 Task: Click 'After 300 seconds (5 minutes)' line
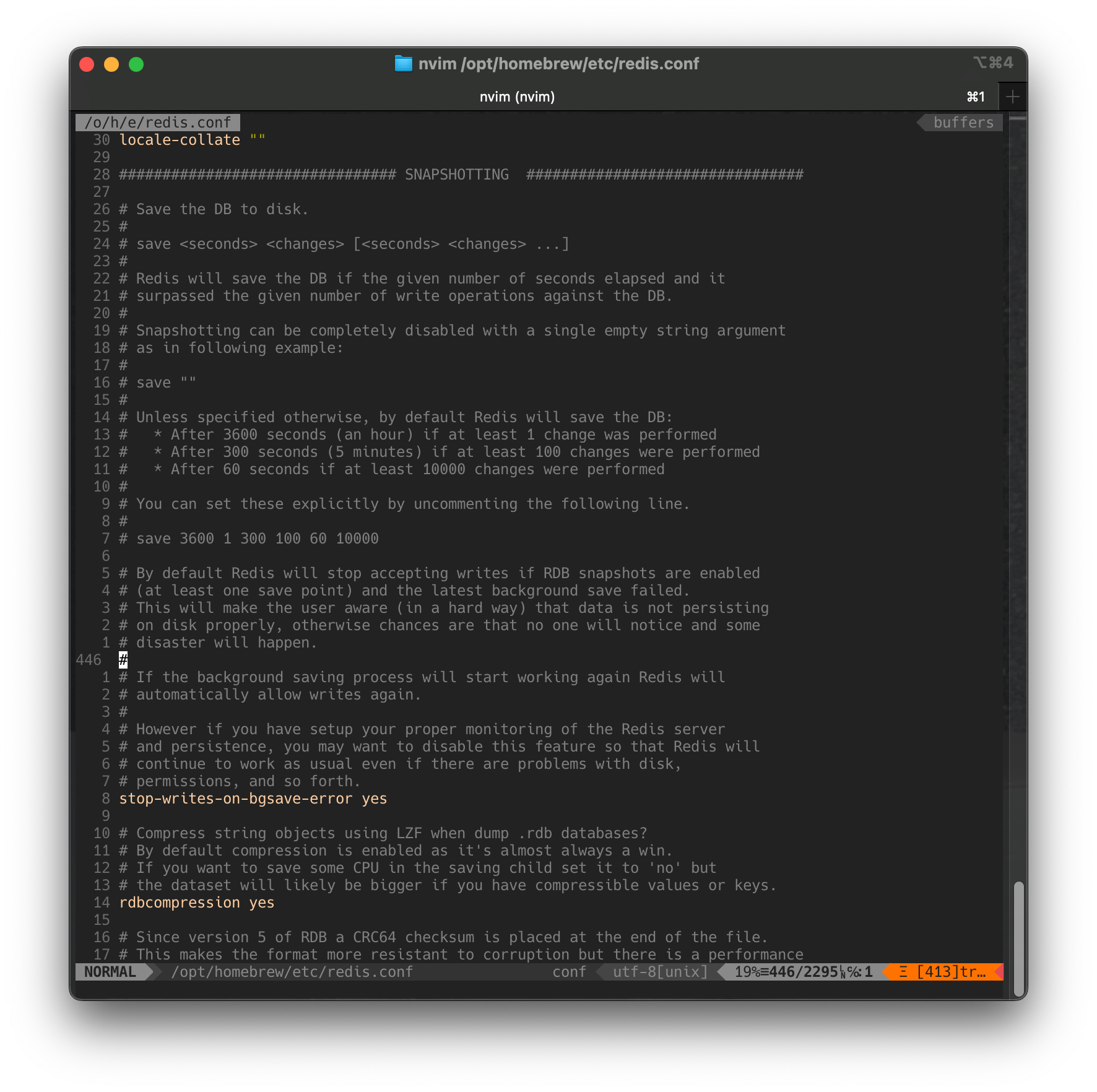(x=440, y=452)
